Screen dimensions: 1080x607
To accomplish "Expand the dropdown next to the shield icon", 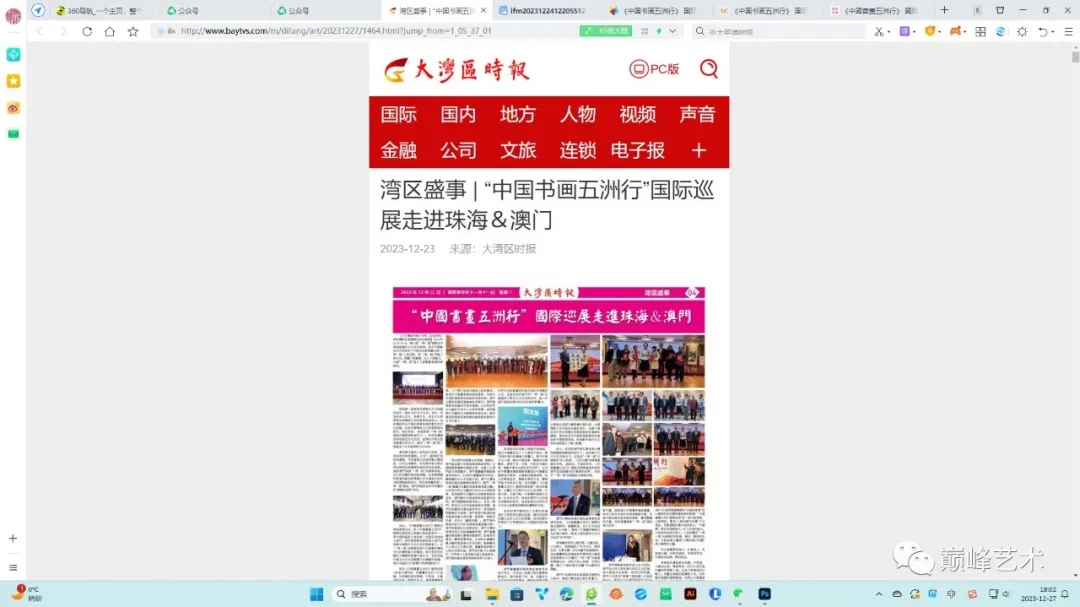I will 941,33.
